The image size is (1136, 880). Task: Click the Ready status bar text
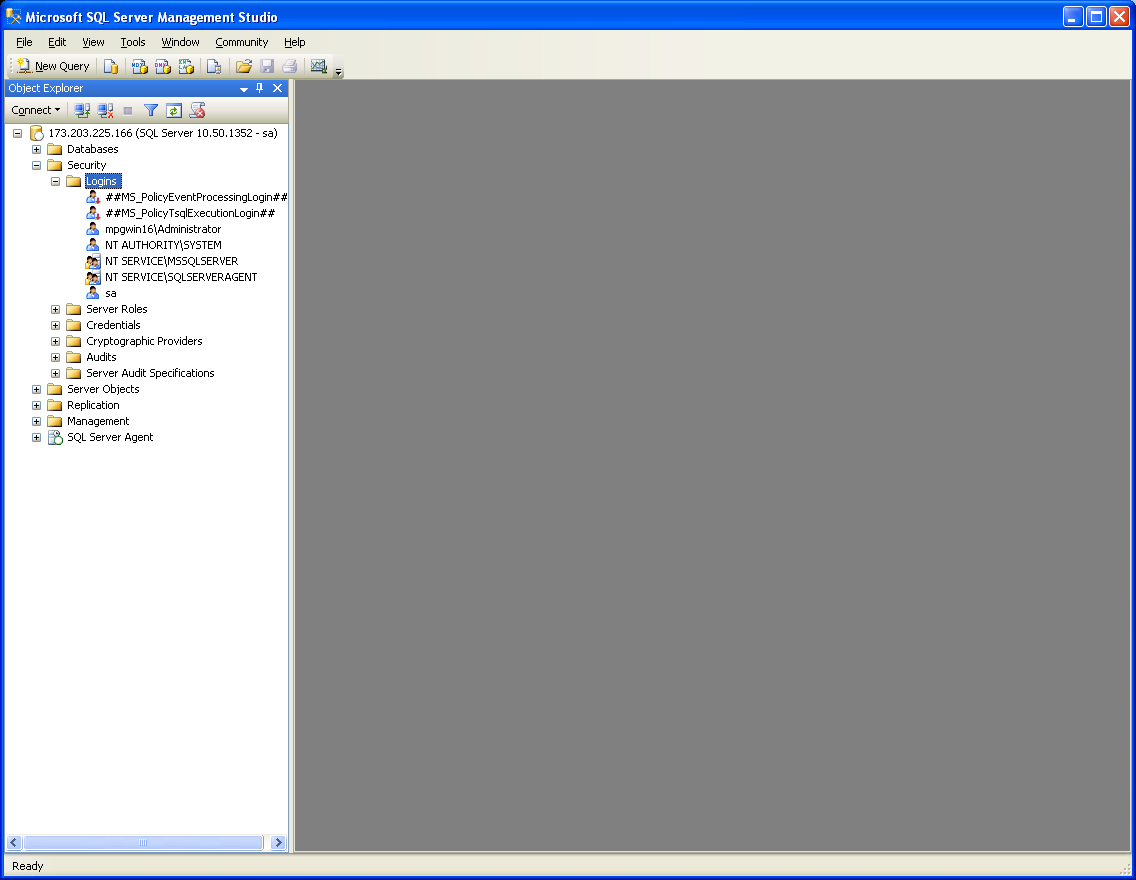[x=28, y=866]
